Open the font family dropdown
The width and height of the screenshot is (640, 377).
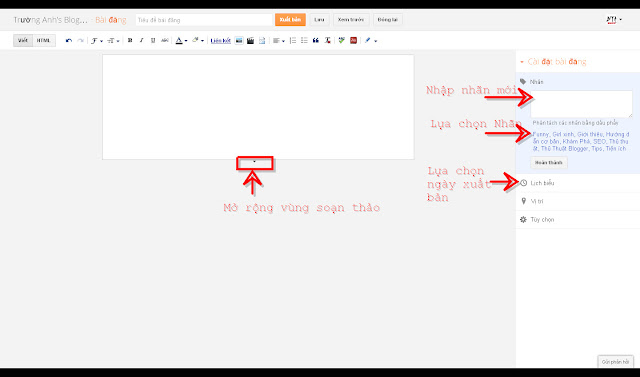pos(97,41)
